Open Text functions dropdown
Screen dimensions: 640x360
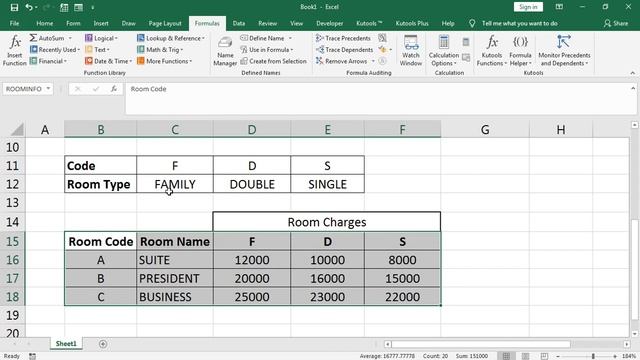(97, 49)
